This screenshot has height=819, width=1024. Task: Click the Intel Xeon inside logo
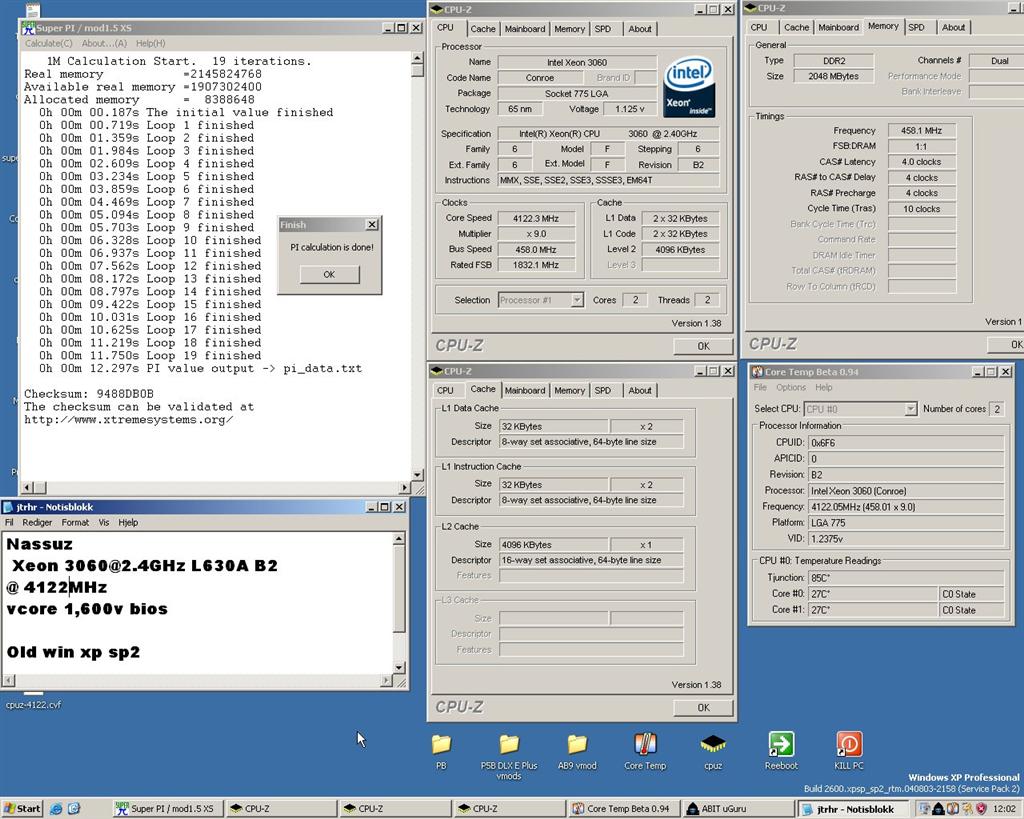coord(689,87)
